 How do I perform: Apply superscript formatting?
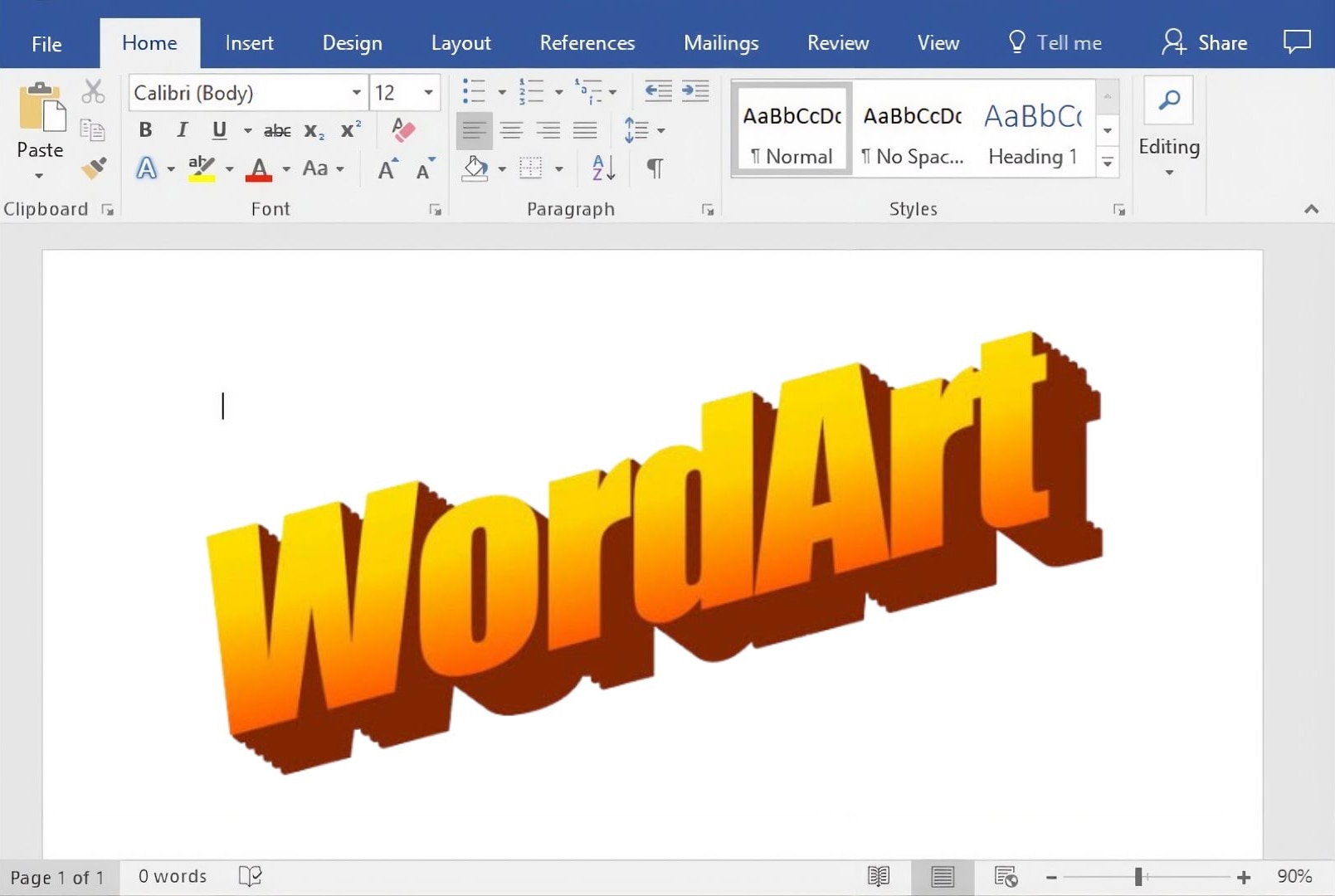[x=351, y=130]
